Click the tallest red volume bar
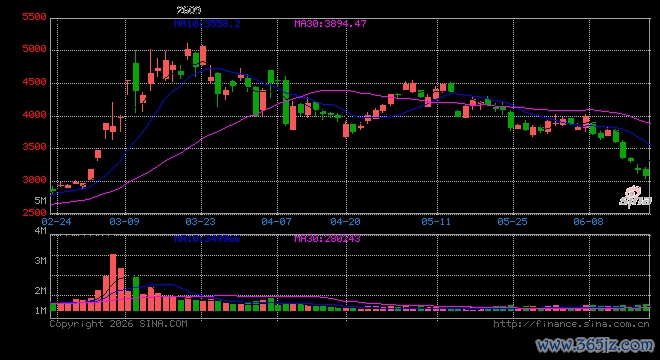 point(113,283)
